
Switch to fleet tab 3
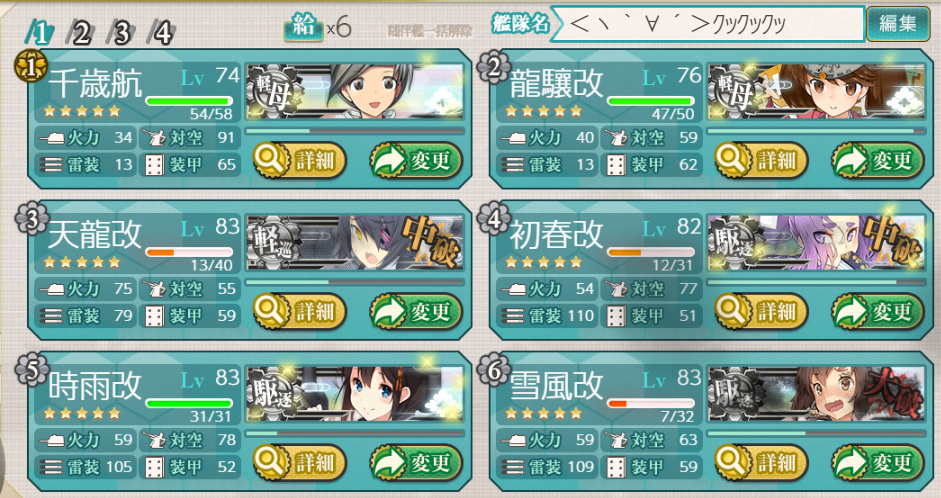[x=121, y=32]
